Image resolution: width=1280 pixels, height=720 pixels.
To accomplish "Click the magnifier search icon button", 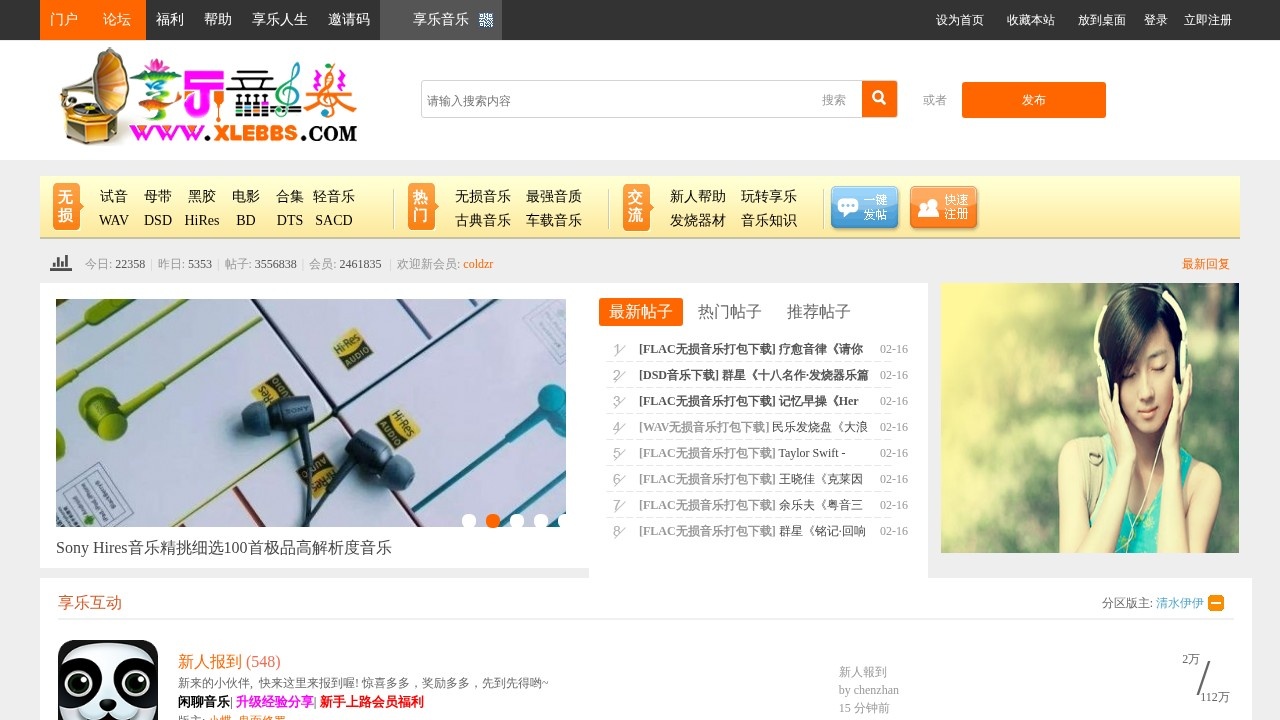I will [x=879, y=99].
